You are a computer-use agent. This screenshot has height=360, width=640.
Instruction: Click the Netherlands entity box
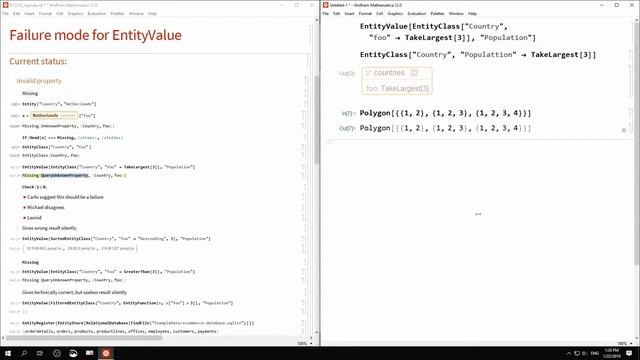click(54, 116)
